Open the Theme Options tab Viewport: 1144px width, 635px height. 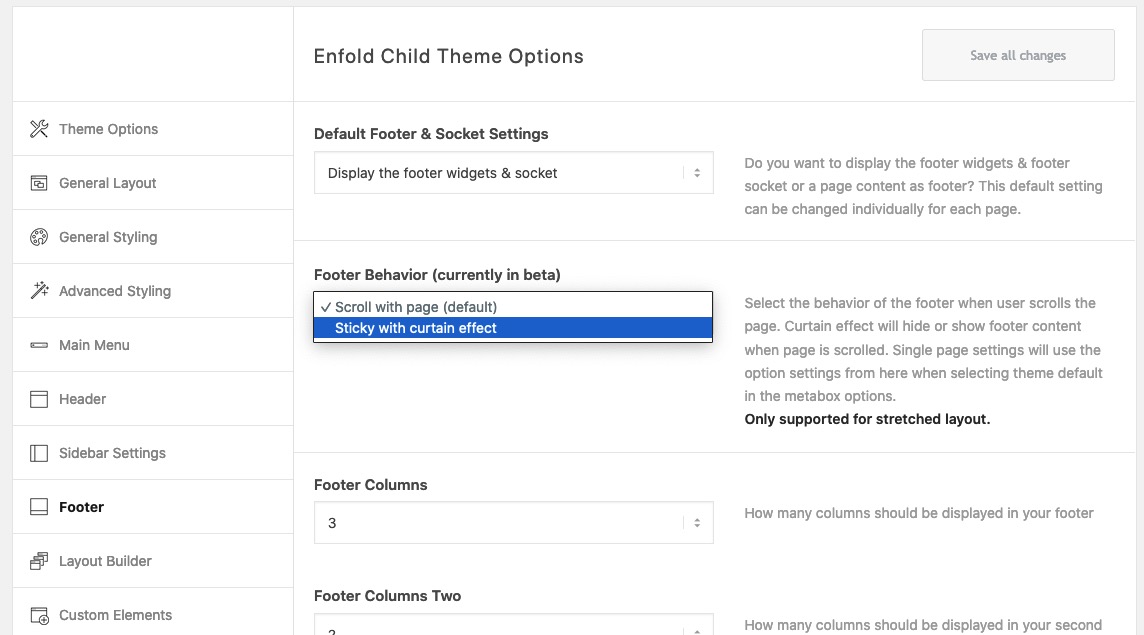pos(153,129)
